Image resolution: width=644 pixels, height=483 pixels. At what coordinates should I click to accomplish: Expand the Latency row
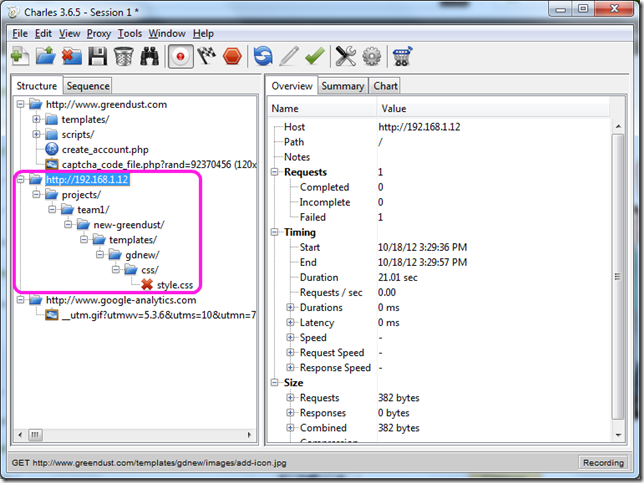click(290, 322)
